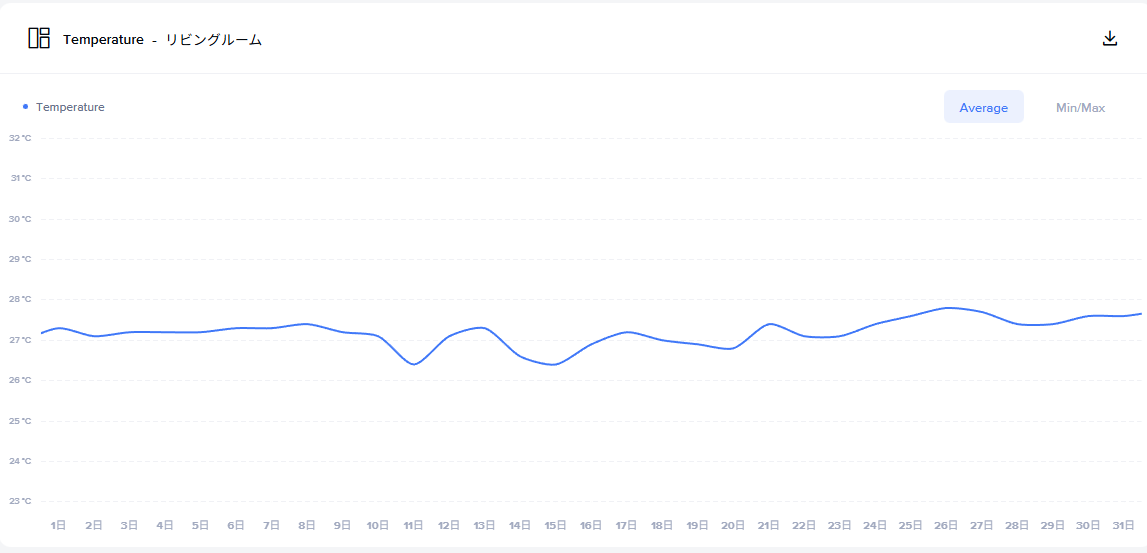This screenshot has width=1147, height=553.
Task: Switch to the Min/Max view
Action: tap(1080, 107)
